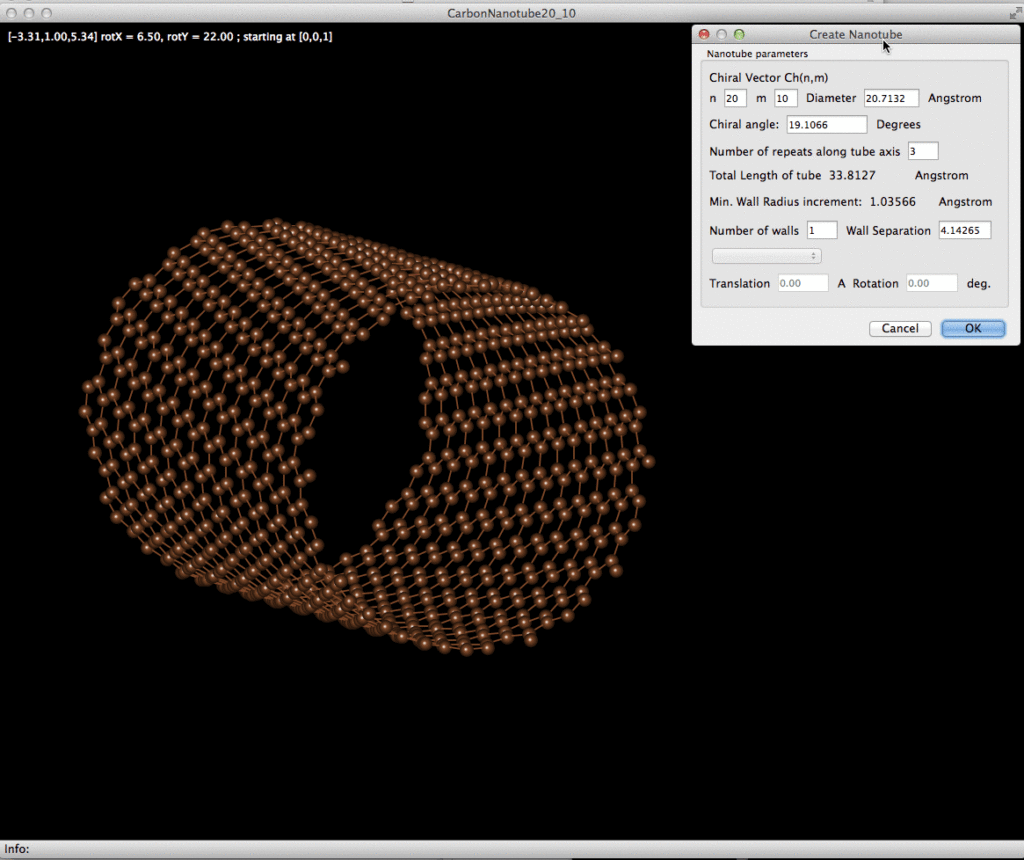Click the Rotation input field

931,284
